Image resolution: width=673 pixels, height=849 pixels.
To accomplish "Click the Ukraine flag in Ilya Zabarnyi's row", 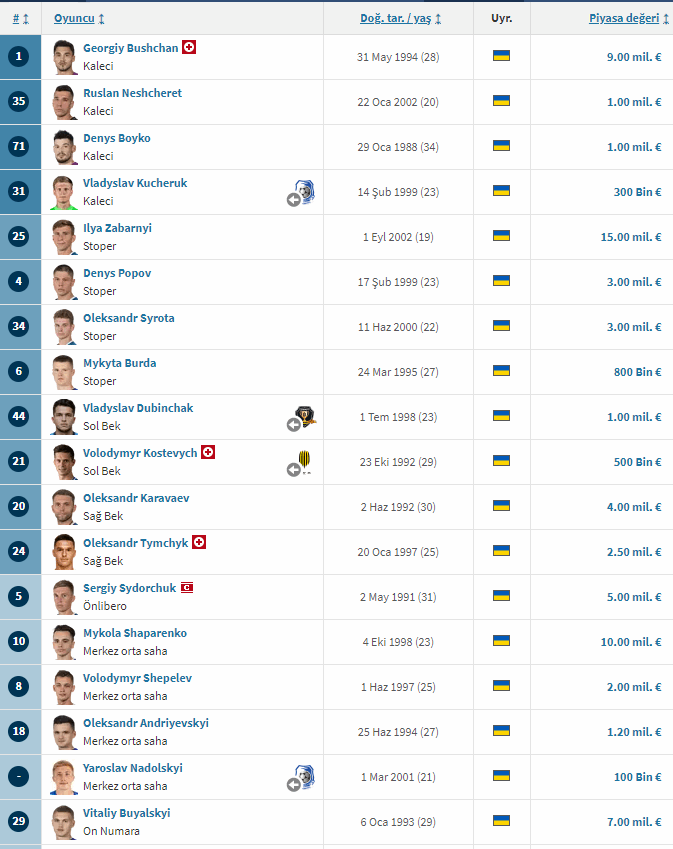I will pos(502,236).
